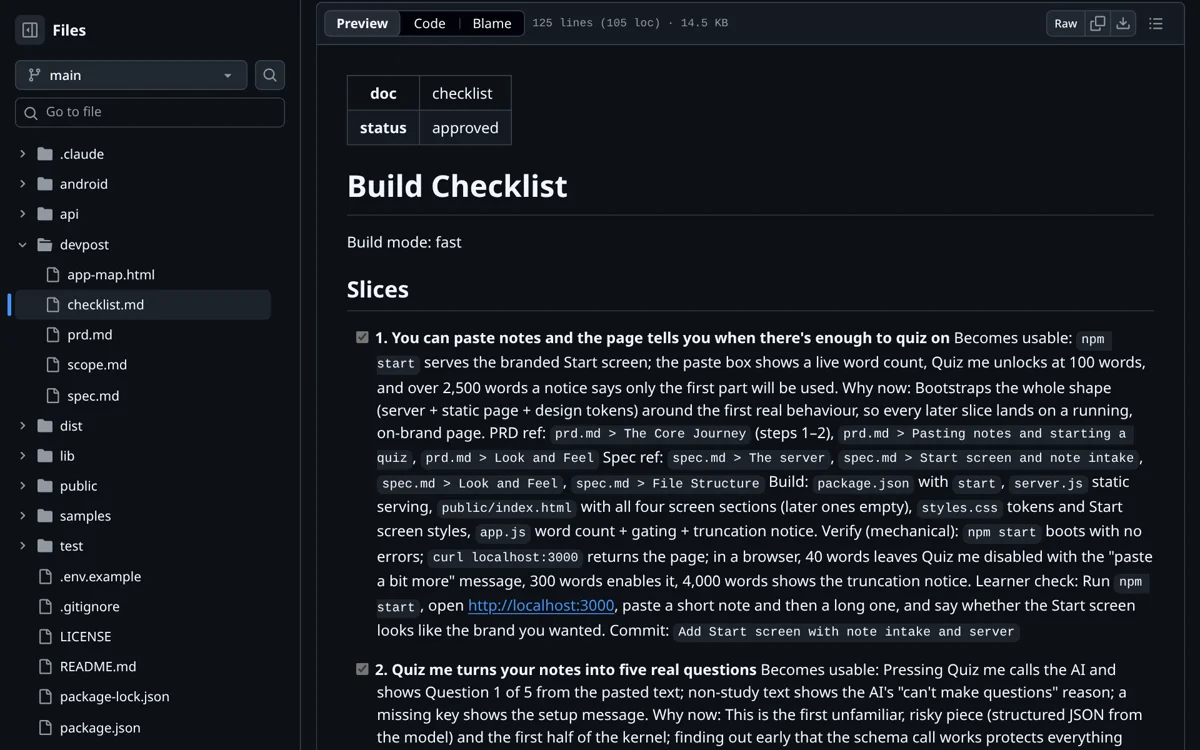Open spec.md in the file tree

click(93, 396)
